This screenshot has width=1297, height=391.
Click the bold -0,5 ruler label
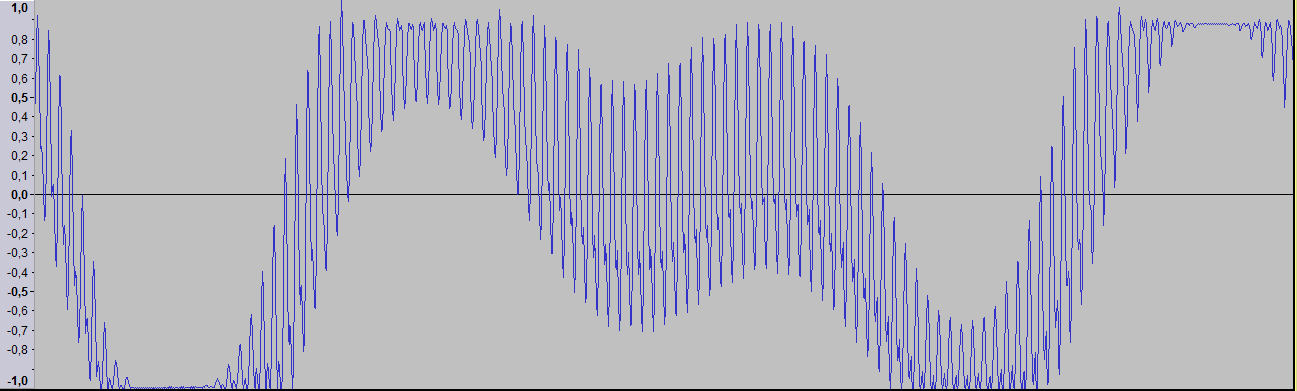coord(18,292)
